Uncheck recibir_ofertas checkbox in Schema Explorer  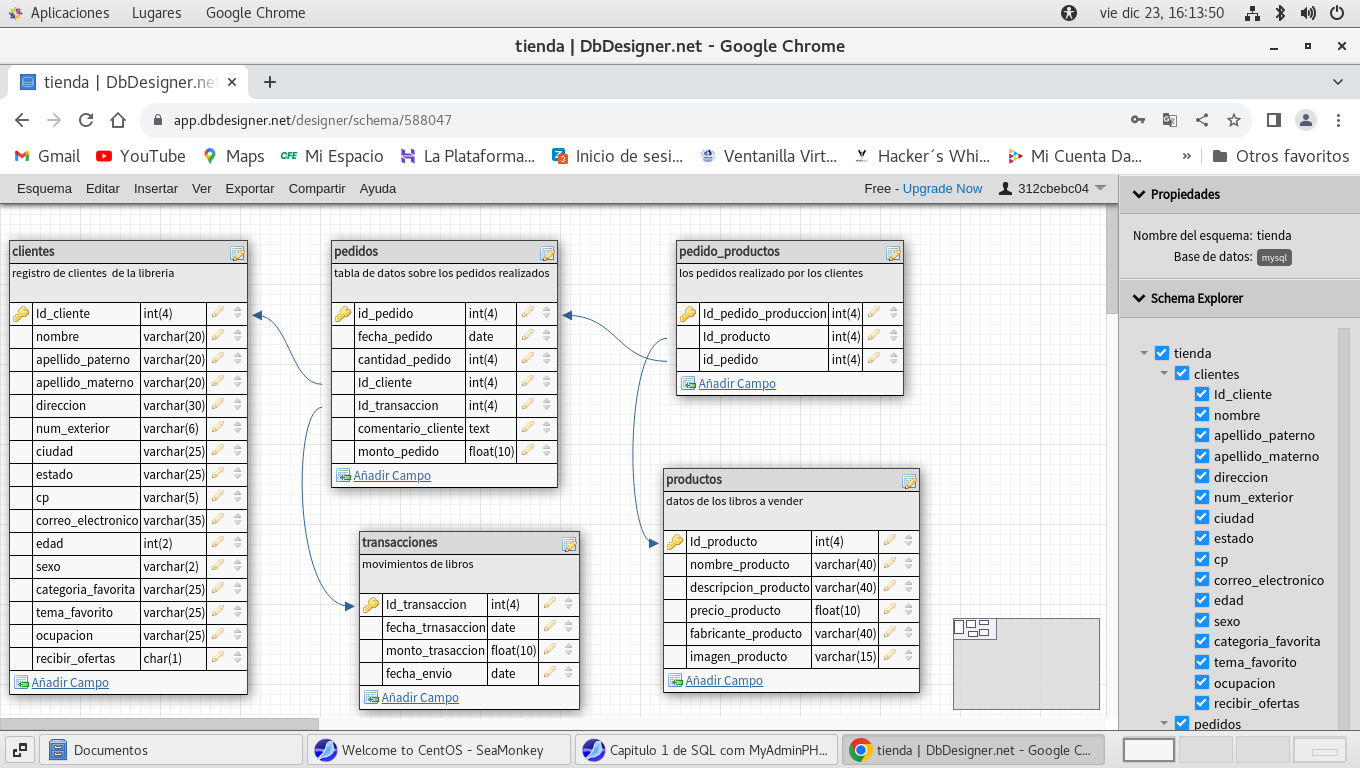pos(1202,703)
